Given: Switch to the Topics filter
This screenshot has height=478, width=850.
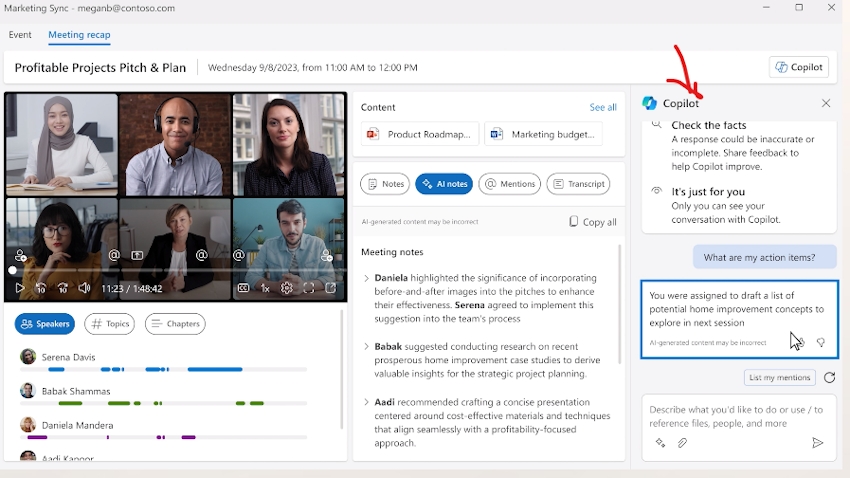Looking at the screenshot, I should tap(110, 324).
